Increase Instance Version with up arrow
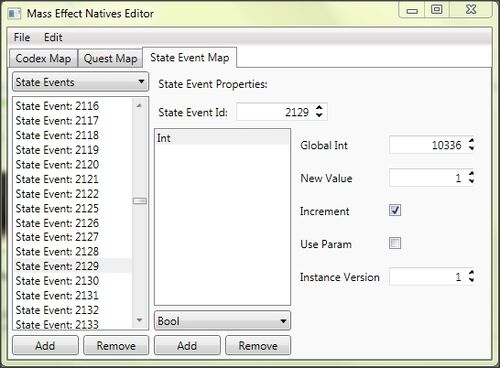Image resolution: width=500 pixels, height=368 pixels. point(471,272)
